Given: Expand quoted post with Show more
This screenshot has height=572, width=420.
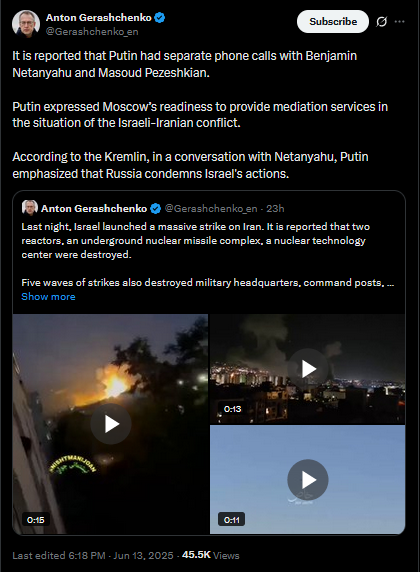Looking at the screenshot, I should coord(48,297).
